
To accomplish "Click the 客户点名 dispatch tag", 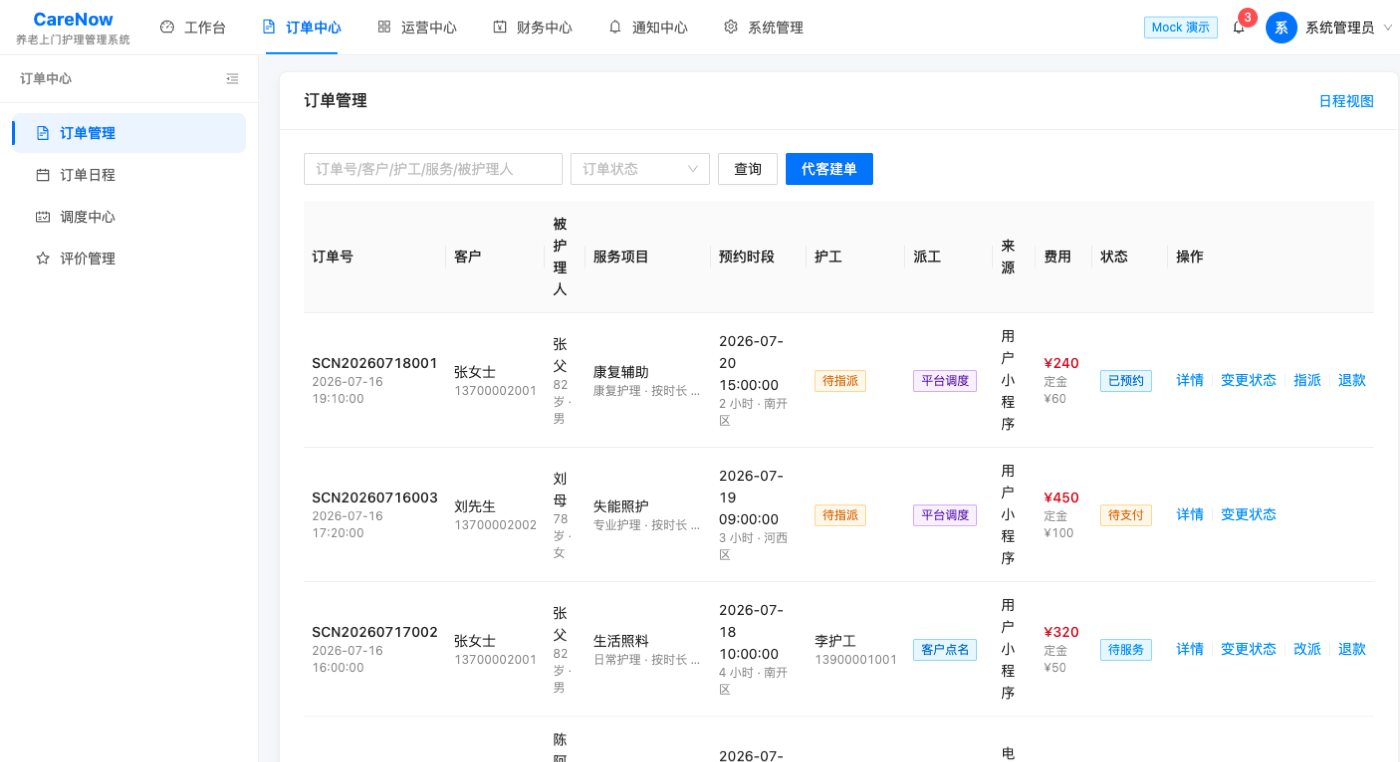I will click(x=945, y=650).
